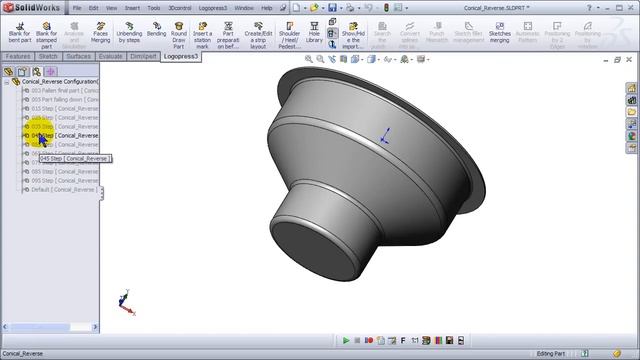The image size is (640, 360).
Task: Open the Window menu
Action: [244, 8]
